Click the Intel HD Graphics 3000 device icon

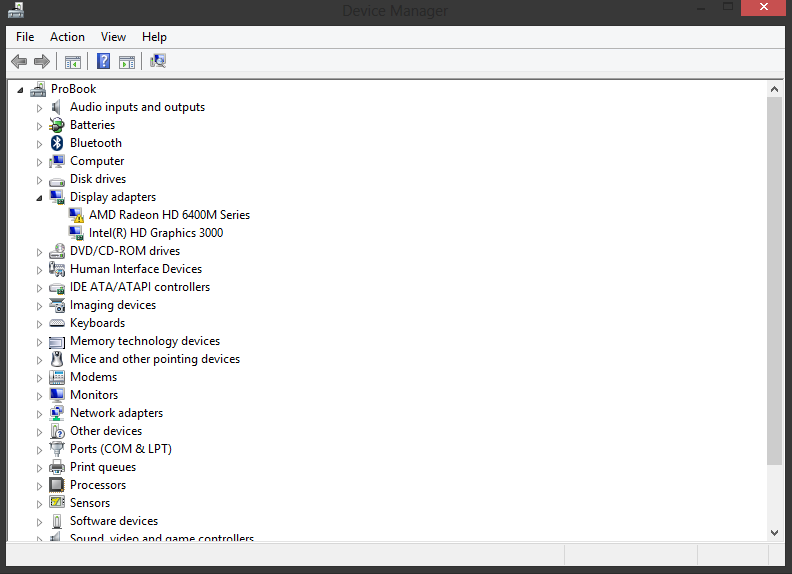(x=76, y=233)
